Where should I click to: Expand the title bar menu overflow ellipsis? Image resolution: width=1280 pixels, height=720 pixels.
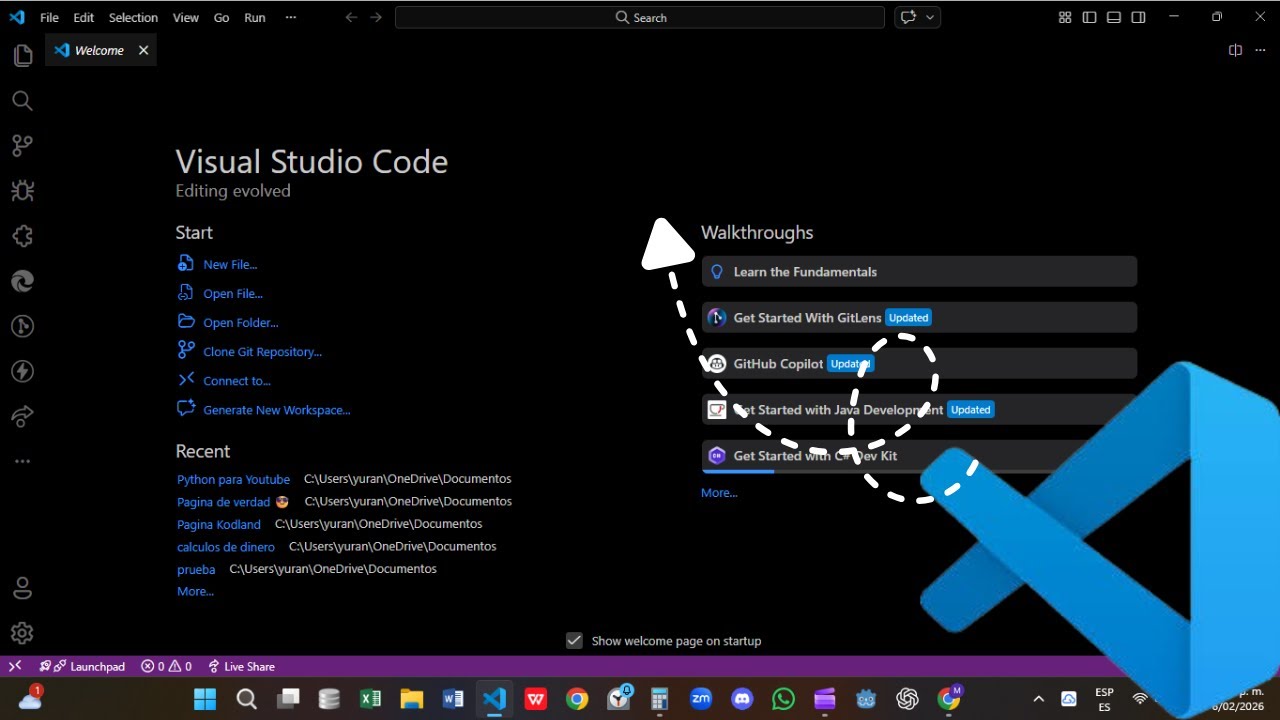pos(290,17)
